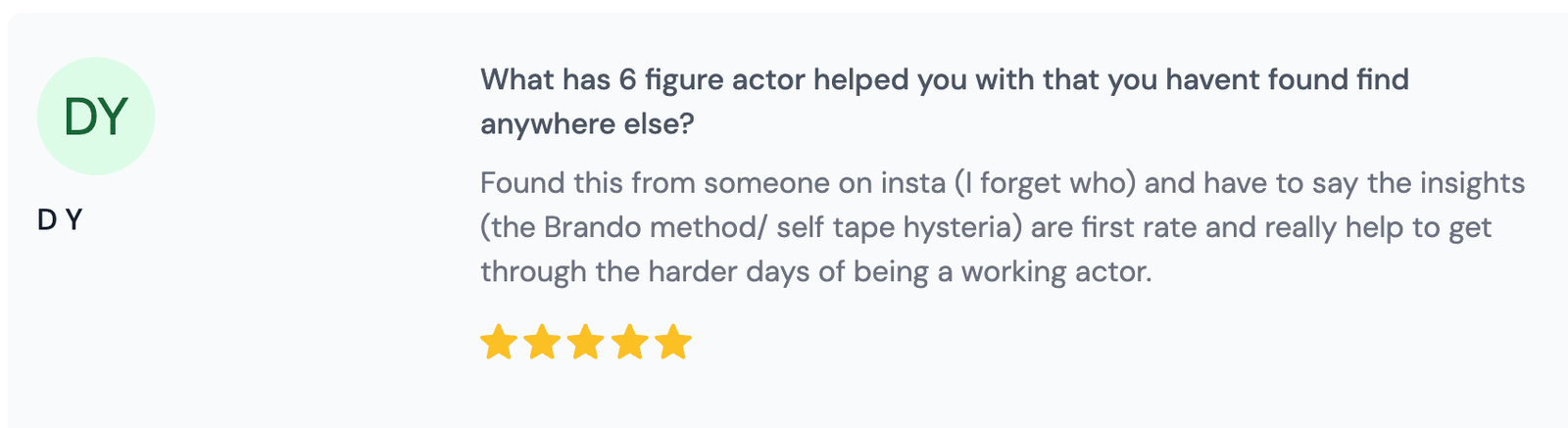Click the question heading about 6 figure actor
Viewport: 1568px width, 428px height.
pyautogui.click(x=944, y=79)
